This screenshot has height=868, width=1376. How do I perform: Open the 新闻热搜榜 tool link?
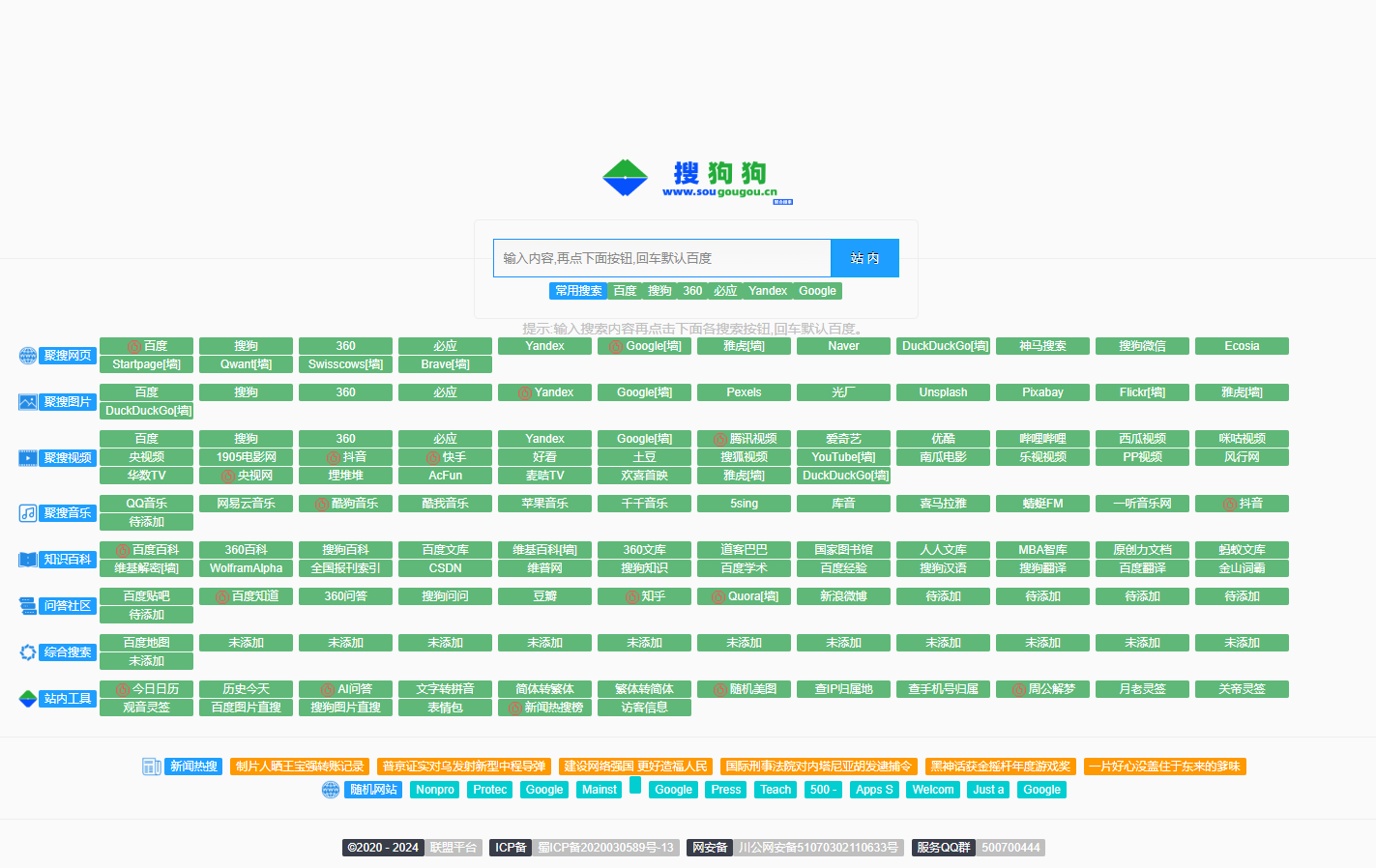click(x=544, y=708)
